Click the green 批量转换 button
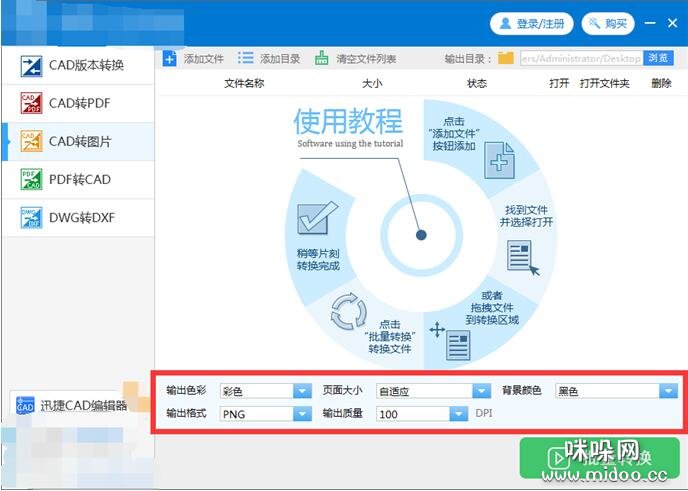 [x=600, y=458]
